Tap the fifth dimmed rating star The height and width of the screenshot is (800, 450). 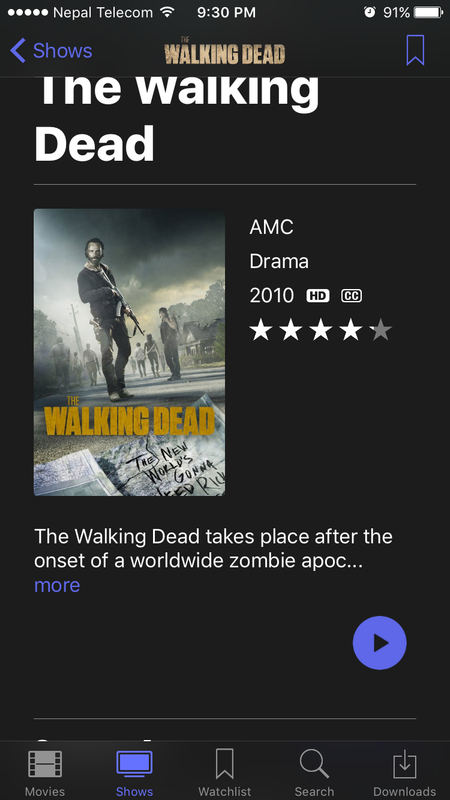pyautogui.click(x=381, y=331)
